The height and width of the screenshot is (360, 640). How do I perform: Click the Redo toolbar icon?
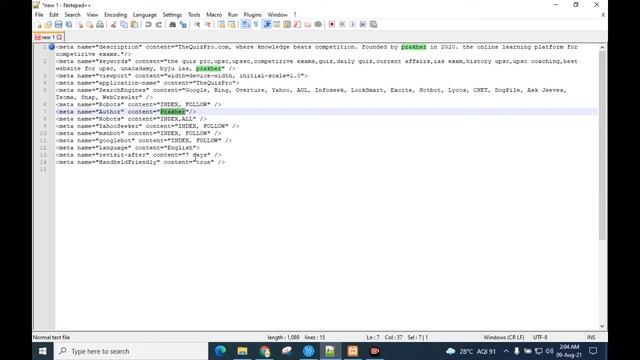click(x=159, y=24)
